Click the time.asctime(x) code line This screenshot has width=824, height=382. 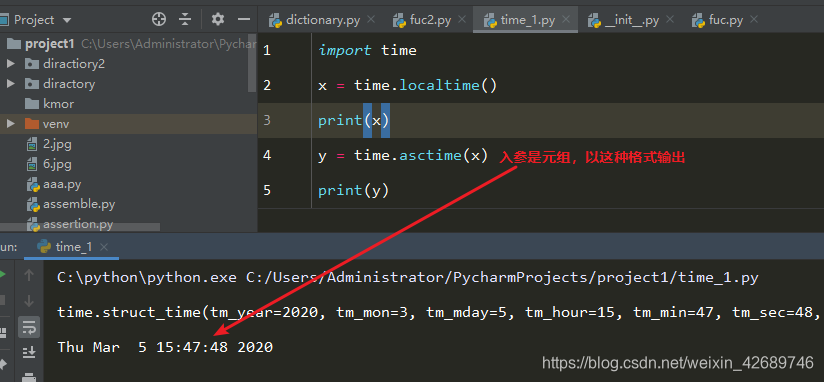point(403,156)
